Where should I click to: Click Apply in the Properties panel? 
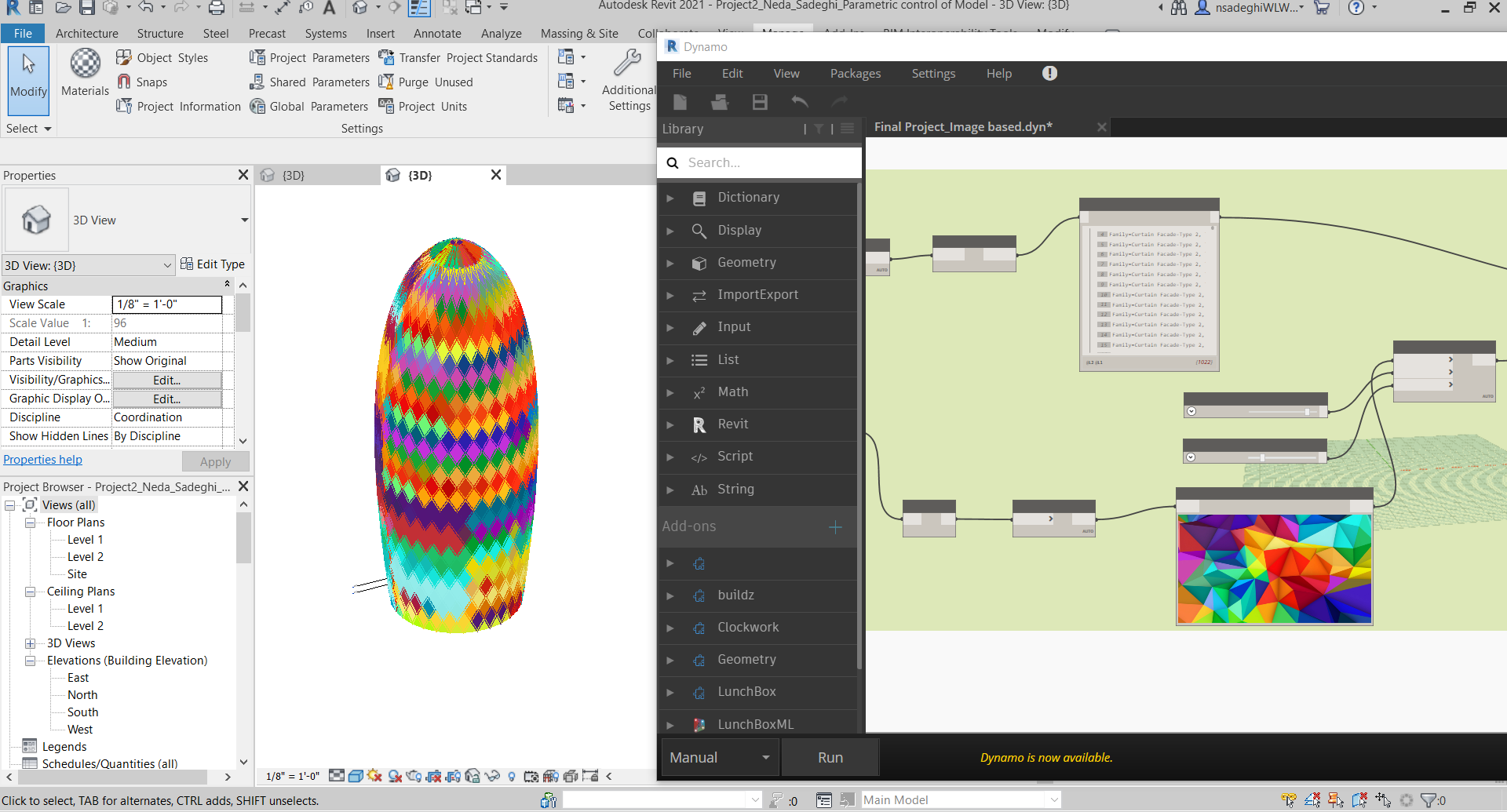point(215,461)
